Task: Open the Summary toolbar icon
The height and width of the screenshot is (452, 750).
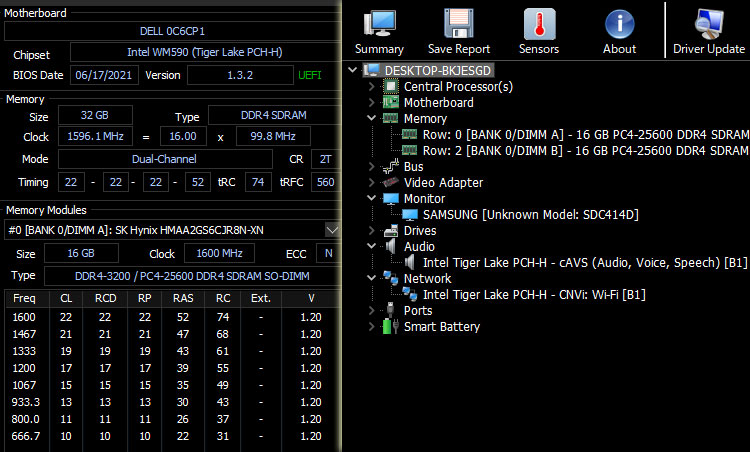Action: [379, 24]
